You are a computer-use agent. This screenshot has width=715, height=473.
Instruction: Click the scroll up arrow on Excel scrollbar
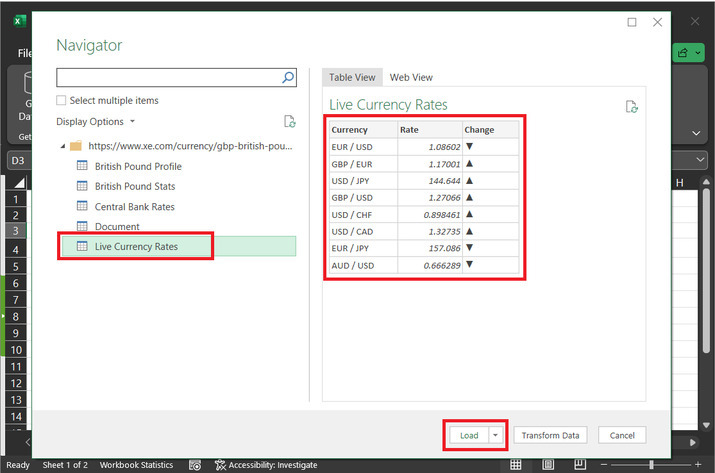point(706,182)
